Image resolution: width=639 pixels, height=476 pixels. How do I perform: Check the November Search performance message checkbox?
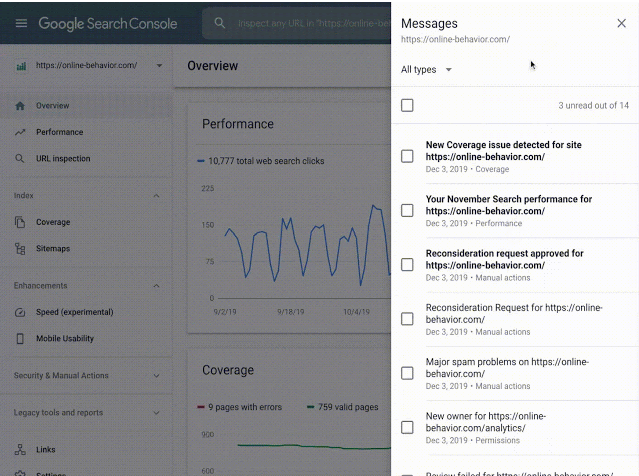point(407,210)
